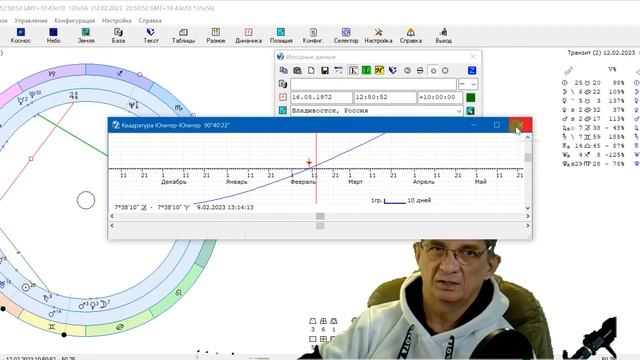Click the Февраль label on graph timeline
This screenshot has width=640, height=360.
tap(303, 182)
